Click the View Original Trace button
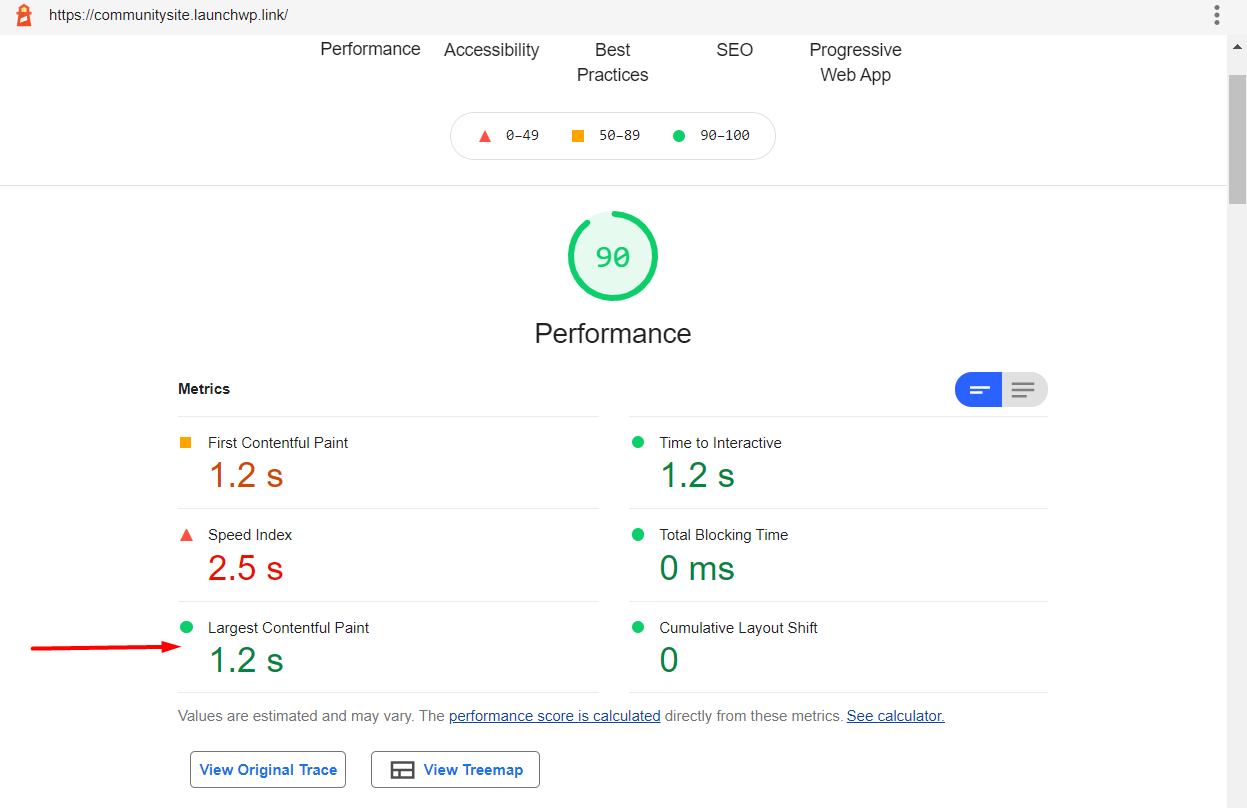Screen dimensions: 1247x808 click(x=268, y=770)
